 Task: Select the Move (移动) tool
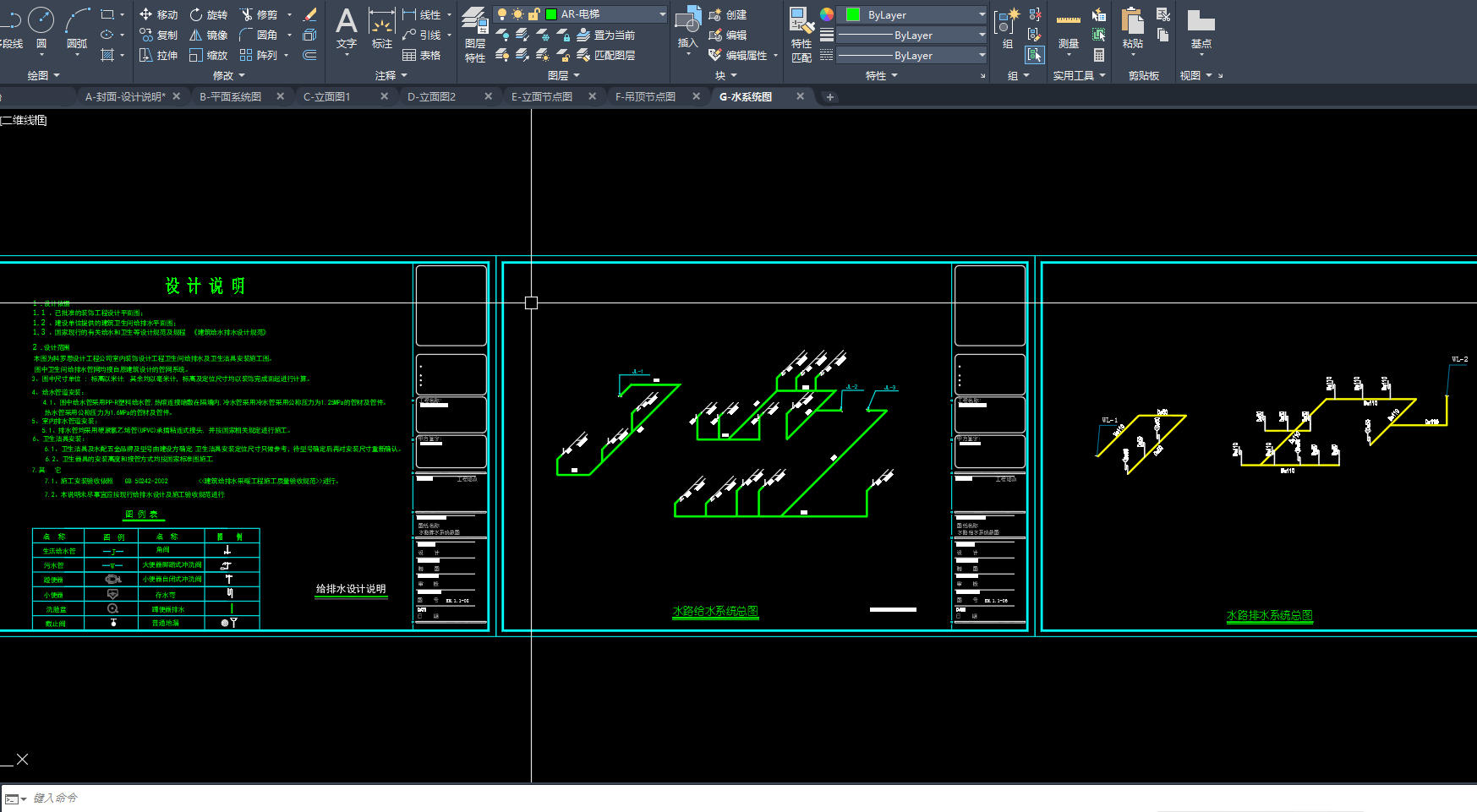coord(158,14)
